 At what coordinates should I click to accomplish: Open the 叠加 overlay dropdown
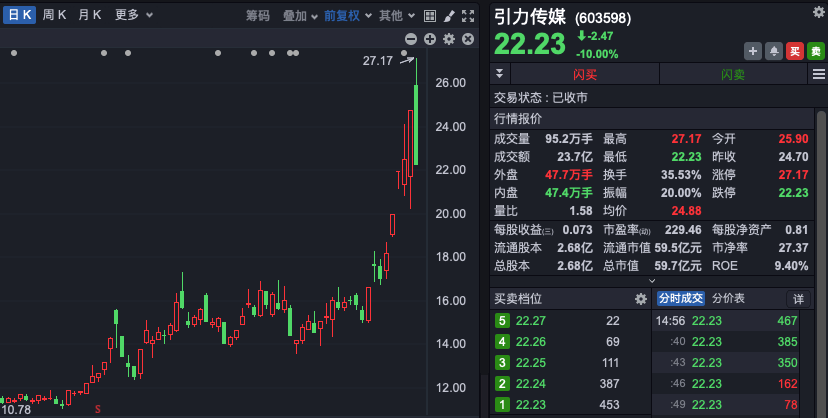click(x=300, y=16)
